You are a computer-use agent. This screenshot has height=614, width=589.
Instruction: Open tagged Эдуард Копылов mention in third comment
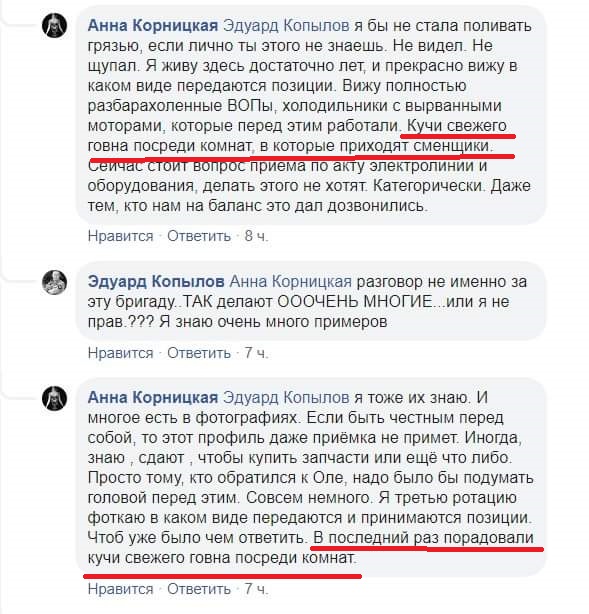click(x=286, y=397)
